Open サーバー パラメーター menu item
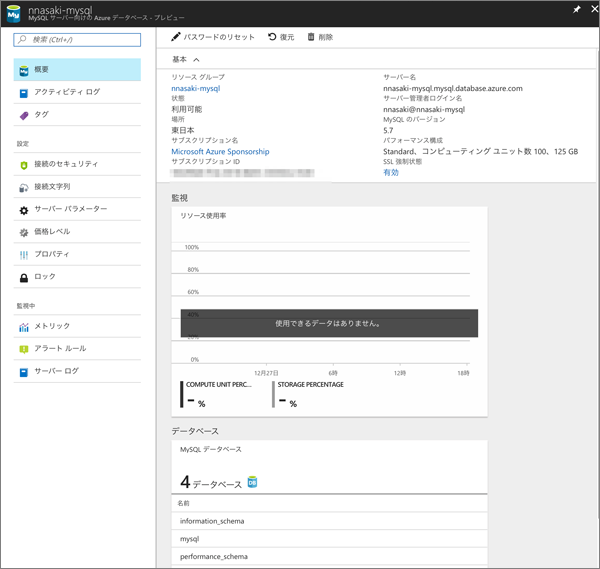 (77, 209)
